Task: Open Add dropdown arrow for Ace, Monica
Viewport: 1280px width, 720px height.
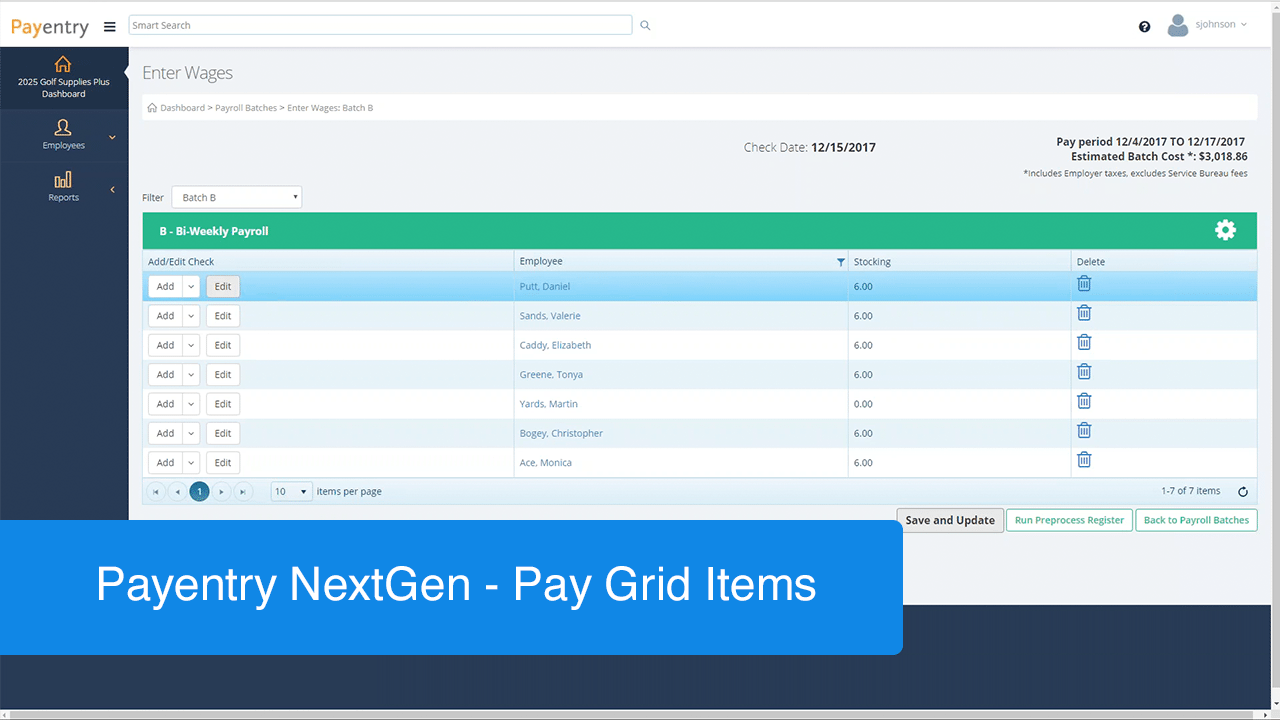Action: pyautogui.click(x=192, y=463)
